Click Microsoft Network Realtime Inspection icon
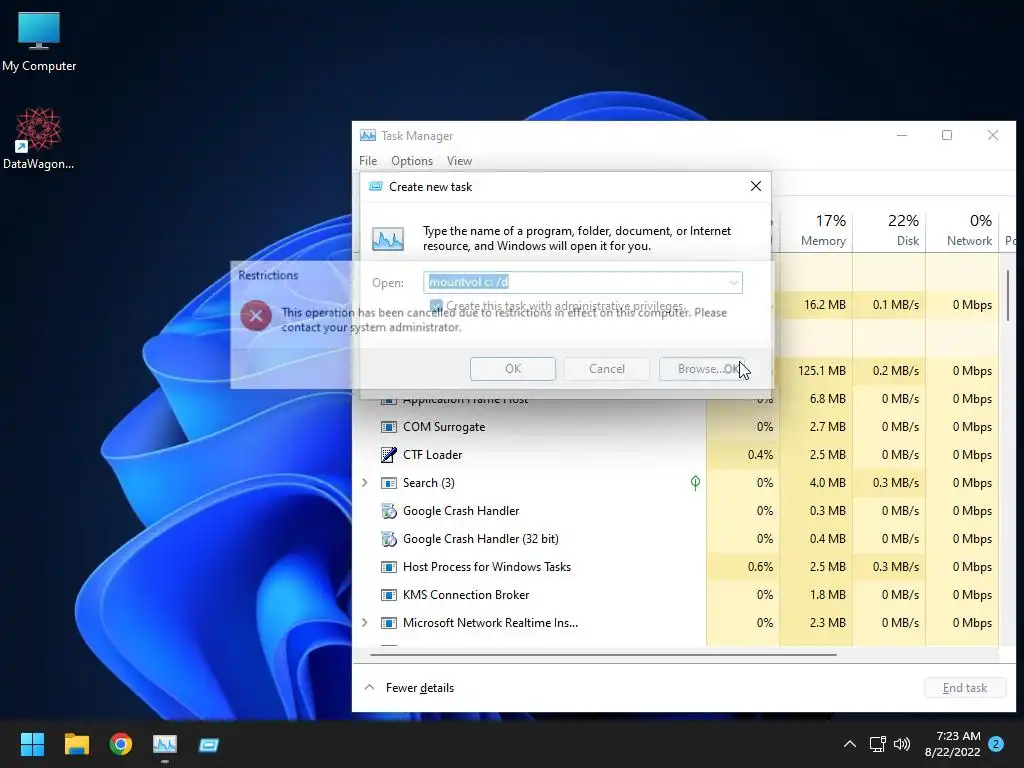 [389, 623]
